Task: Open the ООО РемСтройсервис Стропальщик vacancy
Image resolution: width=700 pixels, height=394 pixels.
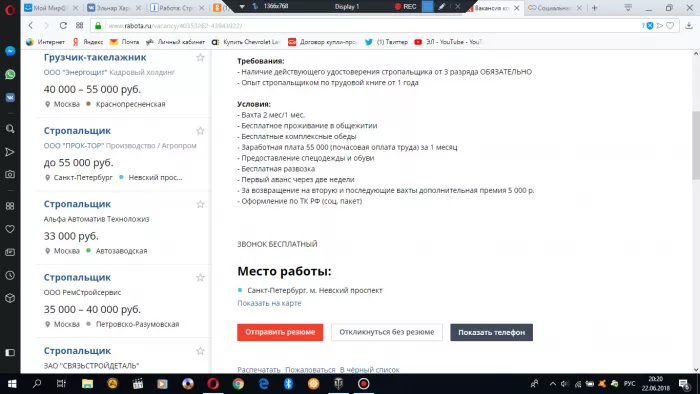Action: (77, 278)
